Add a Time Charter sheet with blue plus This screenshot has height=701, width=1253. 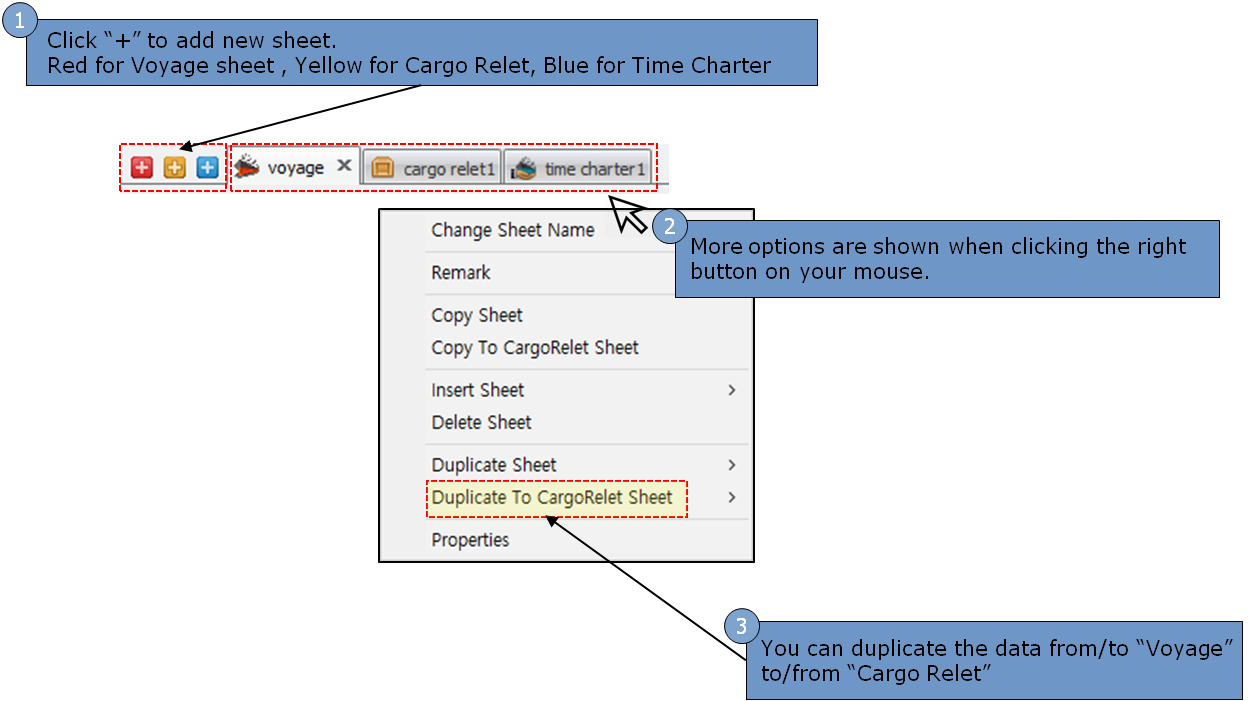pos(207,168)
